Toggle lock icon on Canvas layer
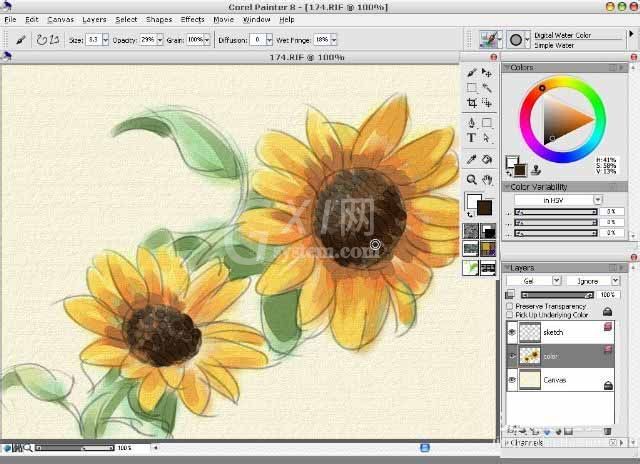Image resolution: width=640 pixels, height=464 pixels. pyautogui.click(x=608, y=385)
